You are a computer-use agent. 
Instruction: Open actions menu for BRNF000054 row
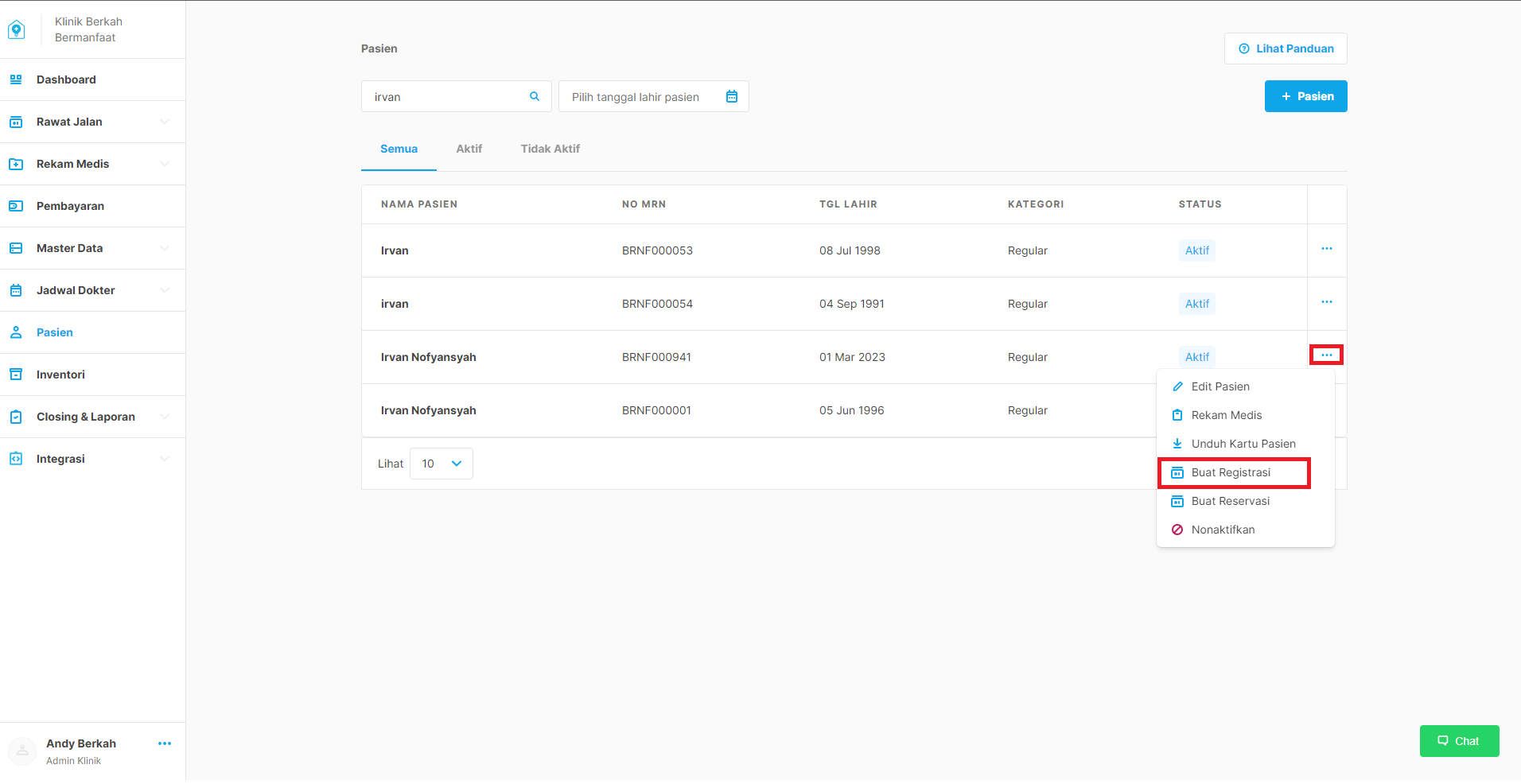(1327, 302)
